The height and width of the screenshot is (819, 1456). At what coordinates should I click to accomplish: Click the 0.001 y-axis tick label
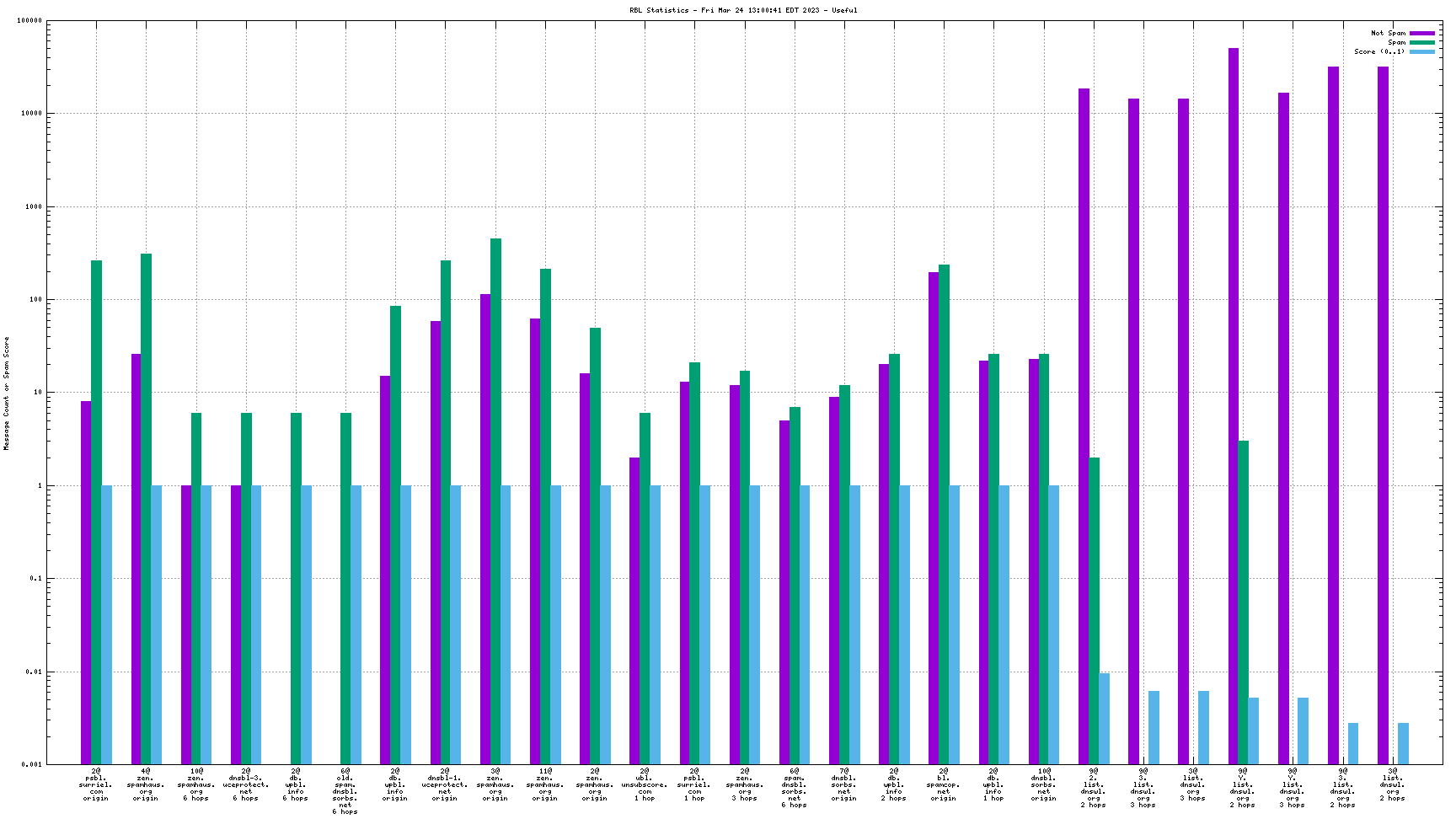31,764
